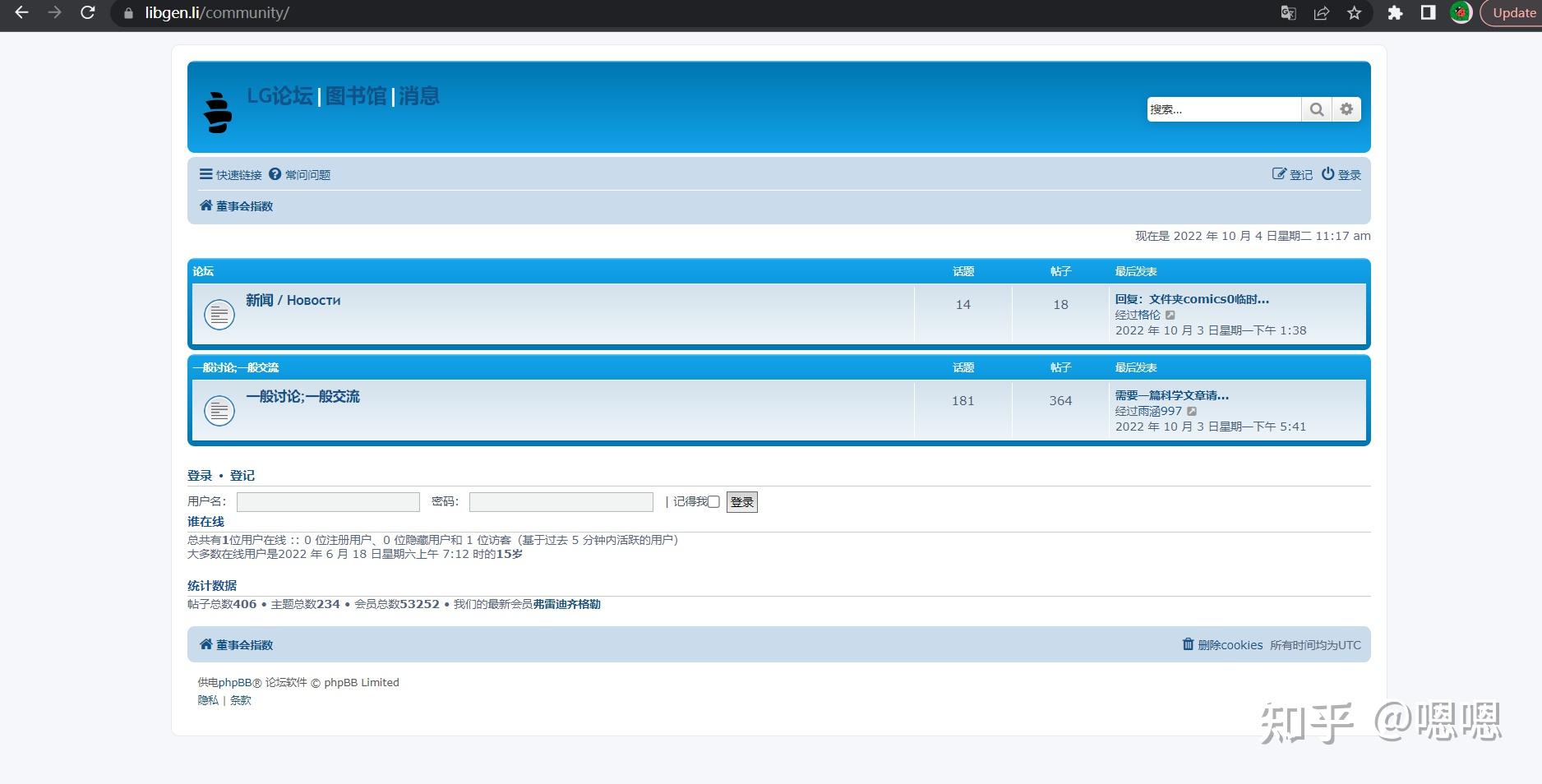Image resolution: width=1542 pixels, height=784 pixels.
Task: Open the phpBB link in the footer
Action: pos(235,682)
